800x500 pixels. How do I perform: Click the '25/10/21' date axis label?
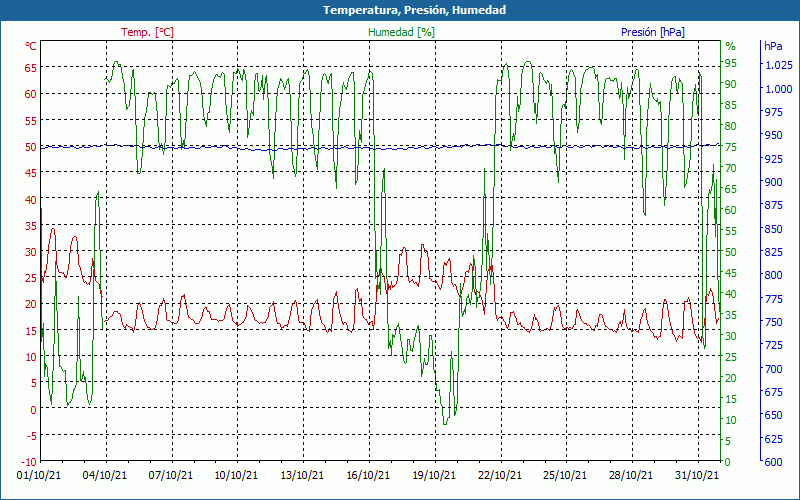pyautogui.click(x=565, y=475)
